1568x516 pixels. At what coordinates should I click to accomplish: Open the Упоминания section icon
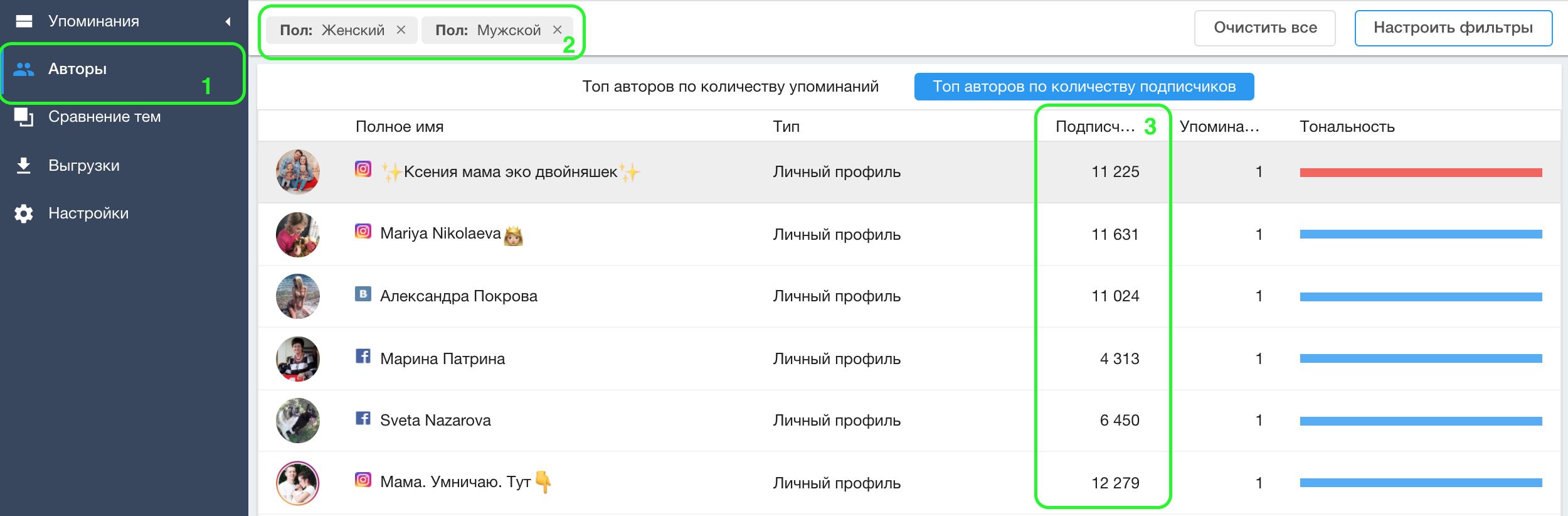[24, 21]
